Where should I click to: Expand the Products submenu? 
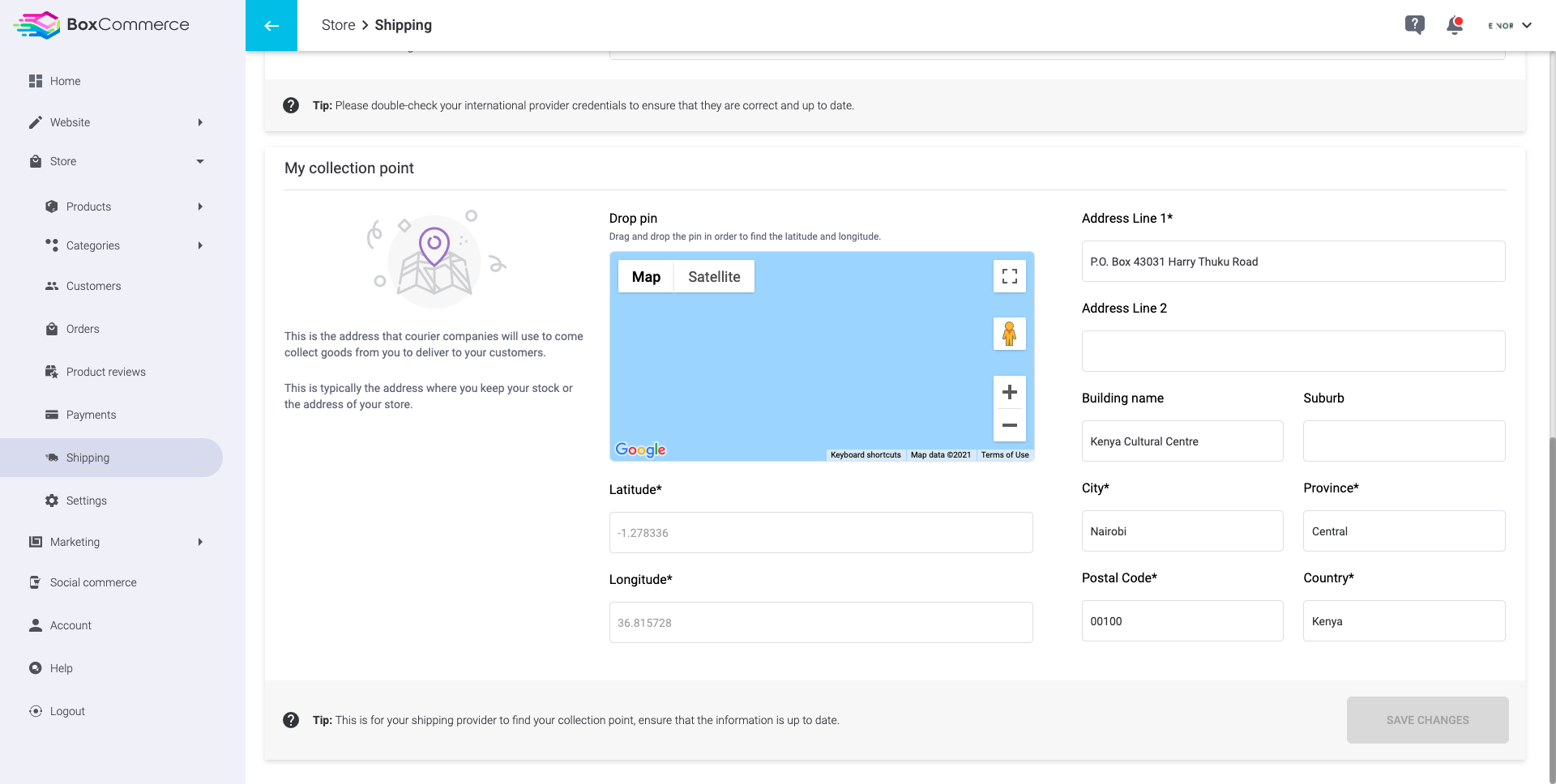200,207
